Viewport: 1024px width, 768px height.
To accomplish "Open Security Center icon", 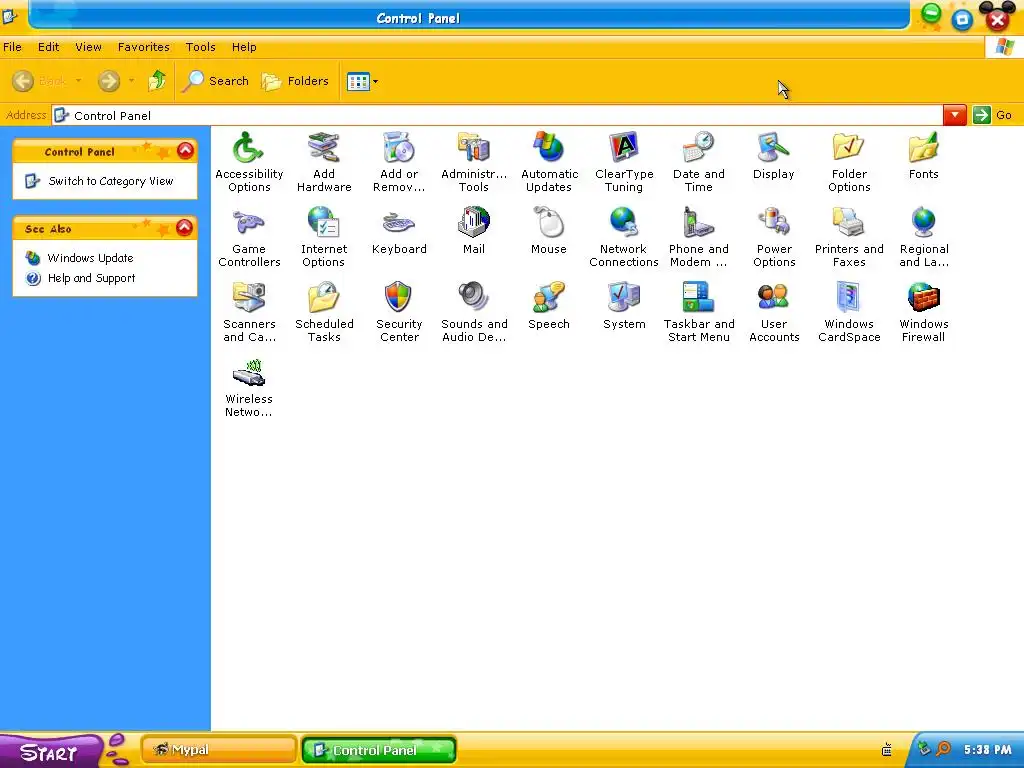I will pos(399,312).
